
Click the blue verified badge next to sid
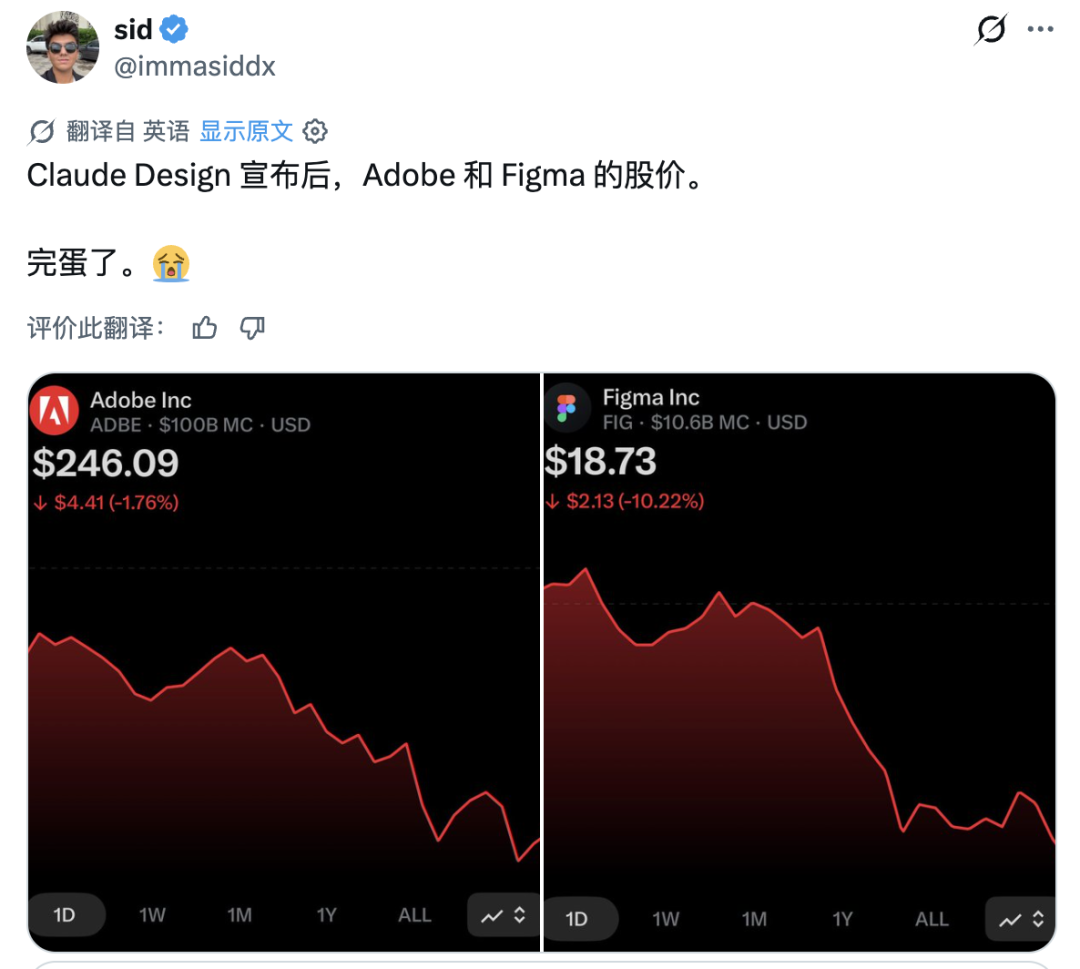(x=175, y=30)
